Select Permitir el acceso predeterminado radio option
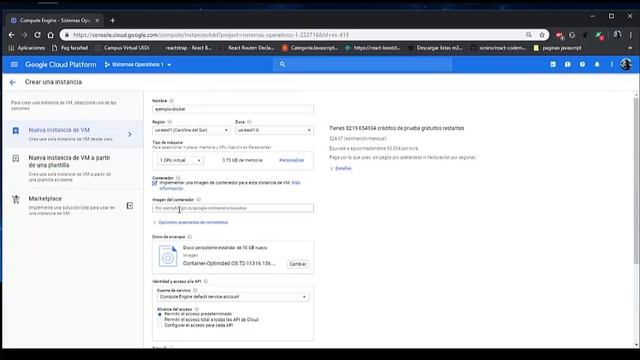 click(x=160, y=314)
